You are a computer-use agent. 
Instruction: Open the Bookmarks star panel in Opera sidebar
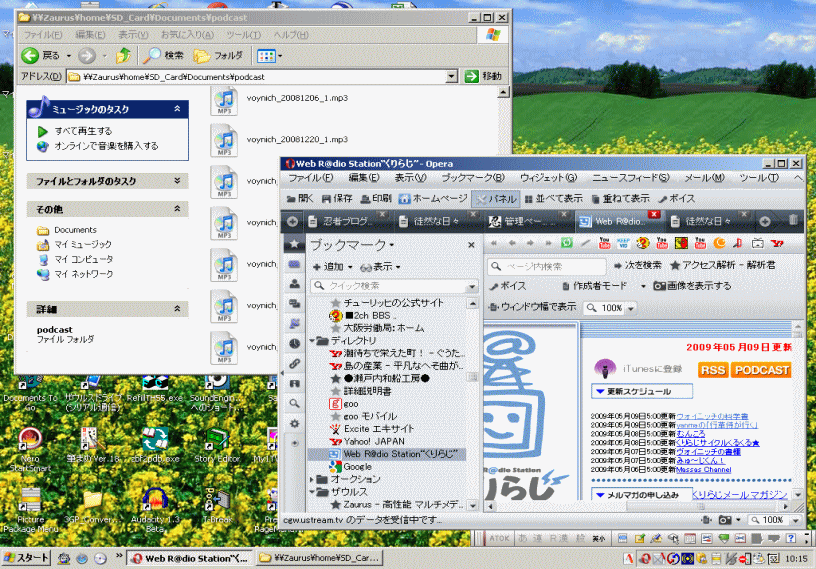point(295,244)
